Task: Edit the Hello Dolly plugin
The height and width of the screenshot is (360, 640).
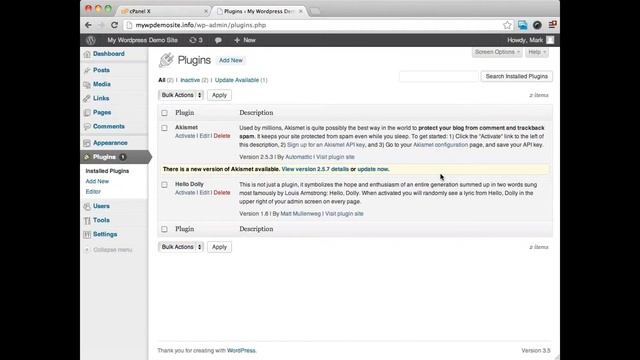Action: pyautogui.click(x=204, y=193)
